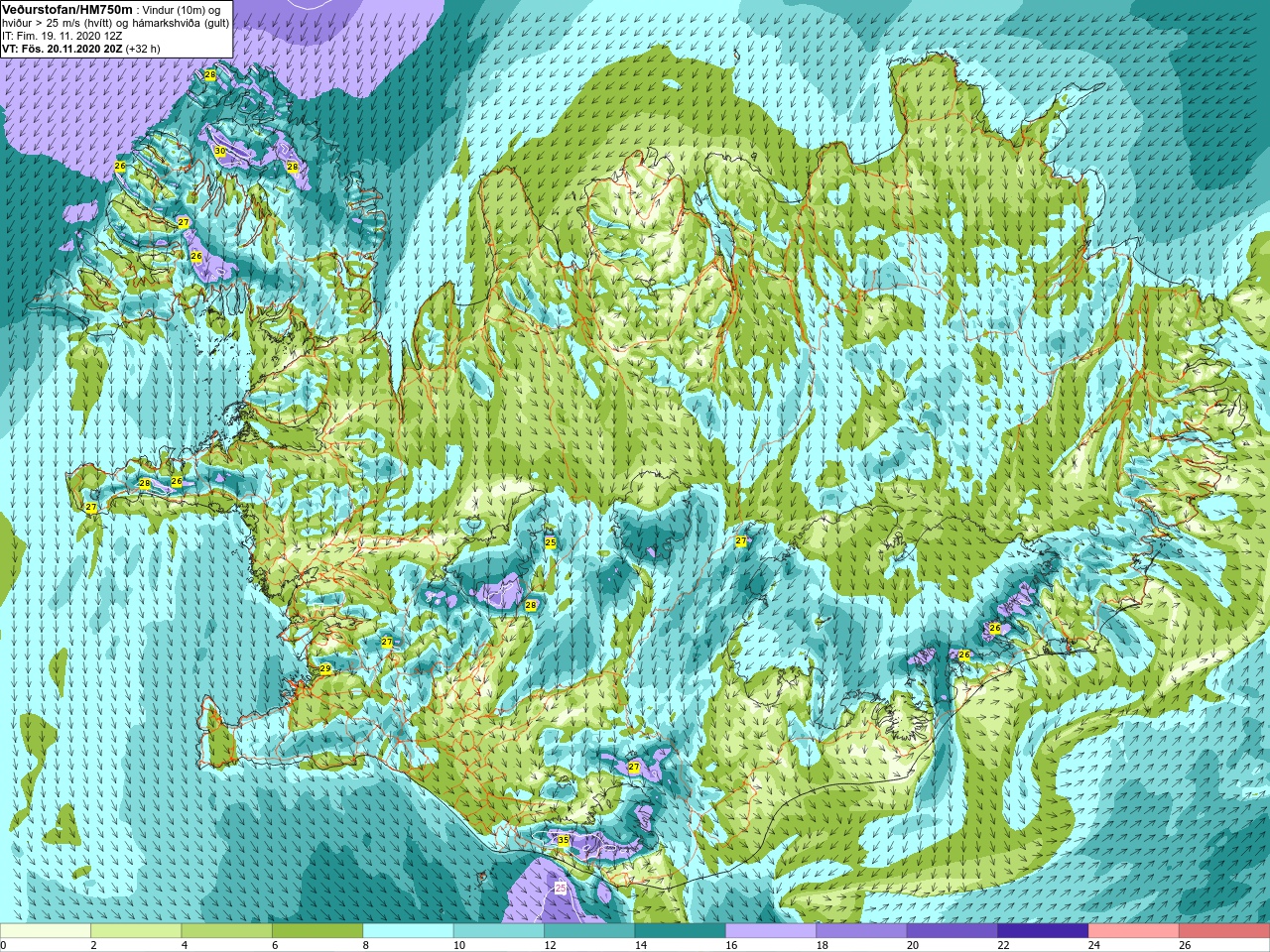The height and width of the screenshot is (952, 1270).
Task: Click the legend scale label '26'
Action: tap(1185, 945)
